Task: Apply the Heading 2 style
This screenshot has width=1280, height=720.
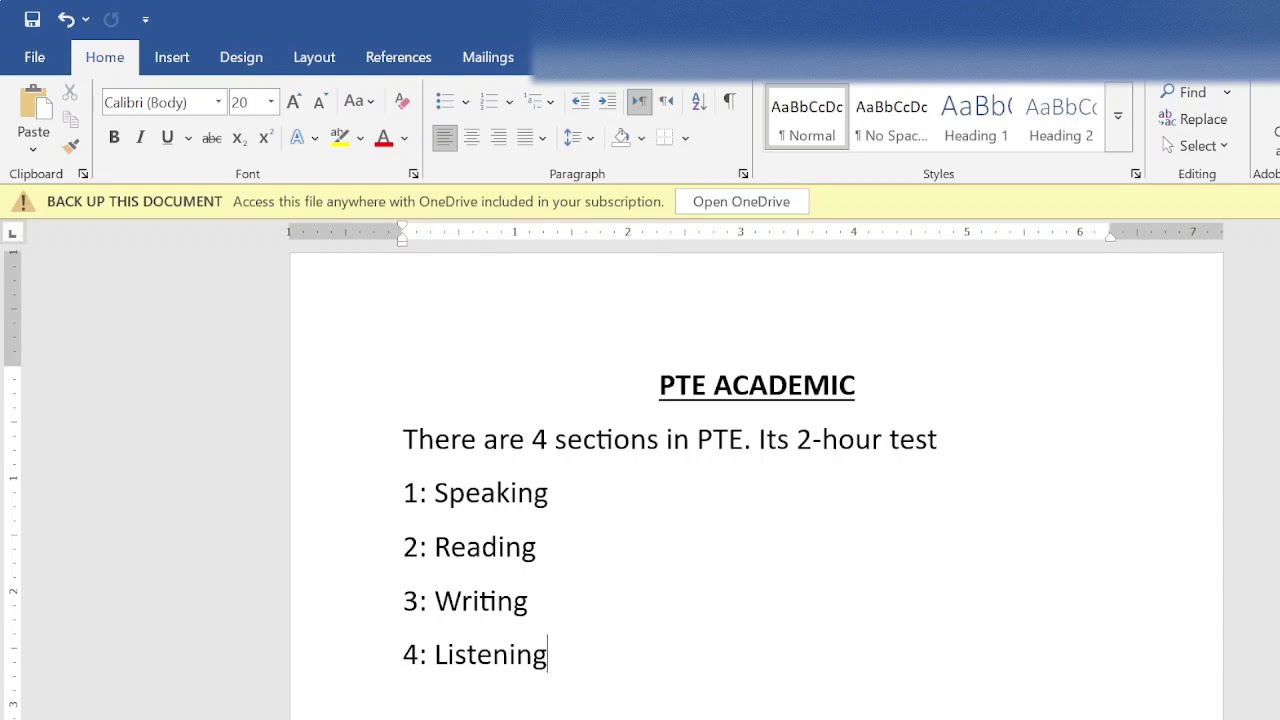Action: (x=1061, y=118)
